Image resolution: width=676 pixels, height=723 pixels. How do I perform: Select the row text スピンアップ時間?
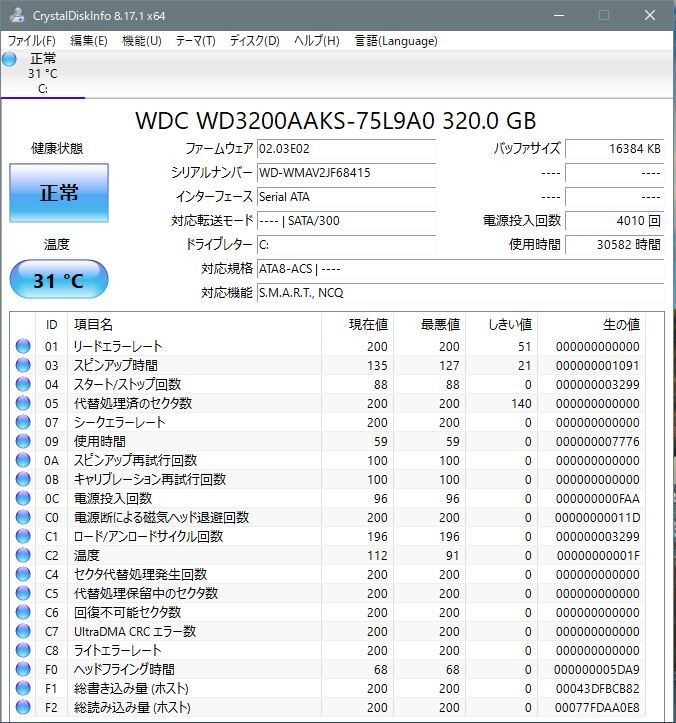116,365
